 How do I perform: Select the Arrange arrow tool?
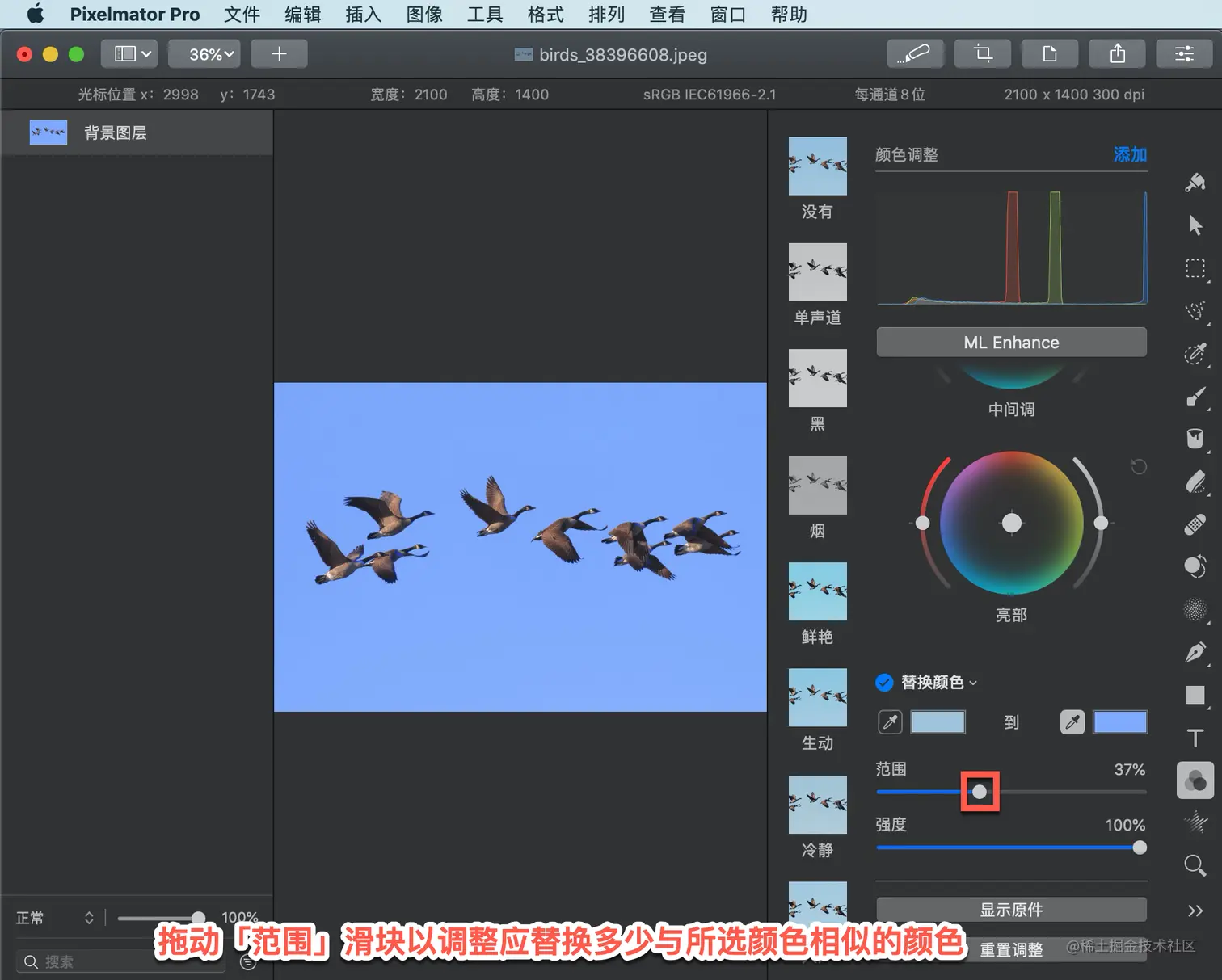click(1195, 225)
